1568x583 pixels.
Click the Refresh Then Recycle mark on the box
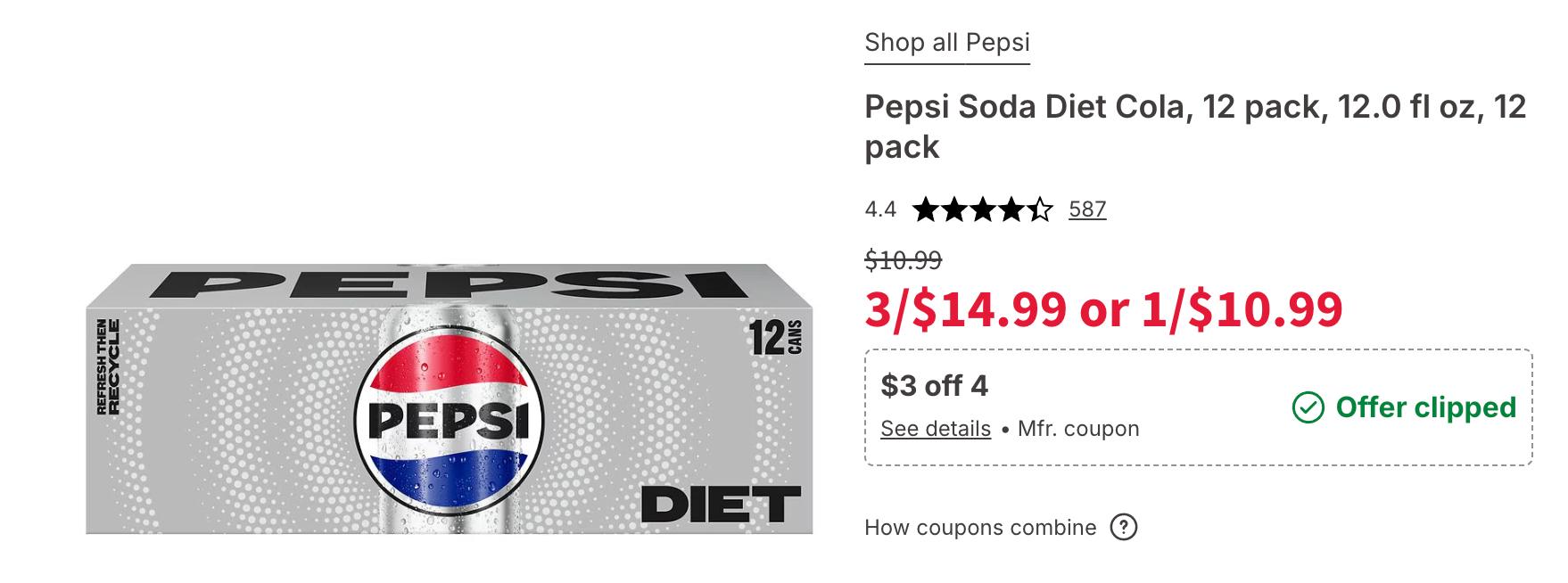point(108,366)
